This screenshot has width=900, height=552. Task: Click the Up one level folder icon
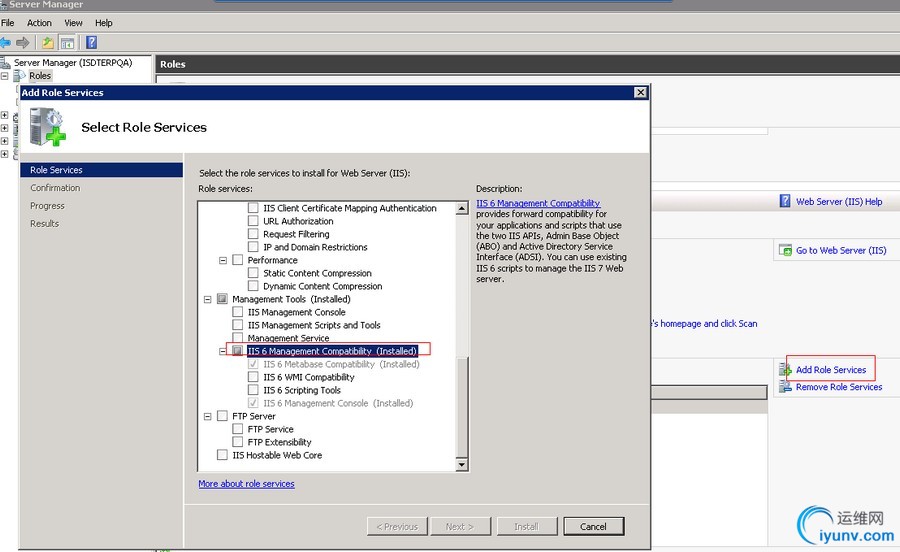tap(48, 42)
